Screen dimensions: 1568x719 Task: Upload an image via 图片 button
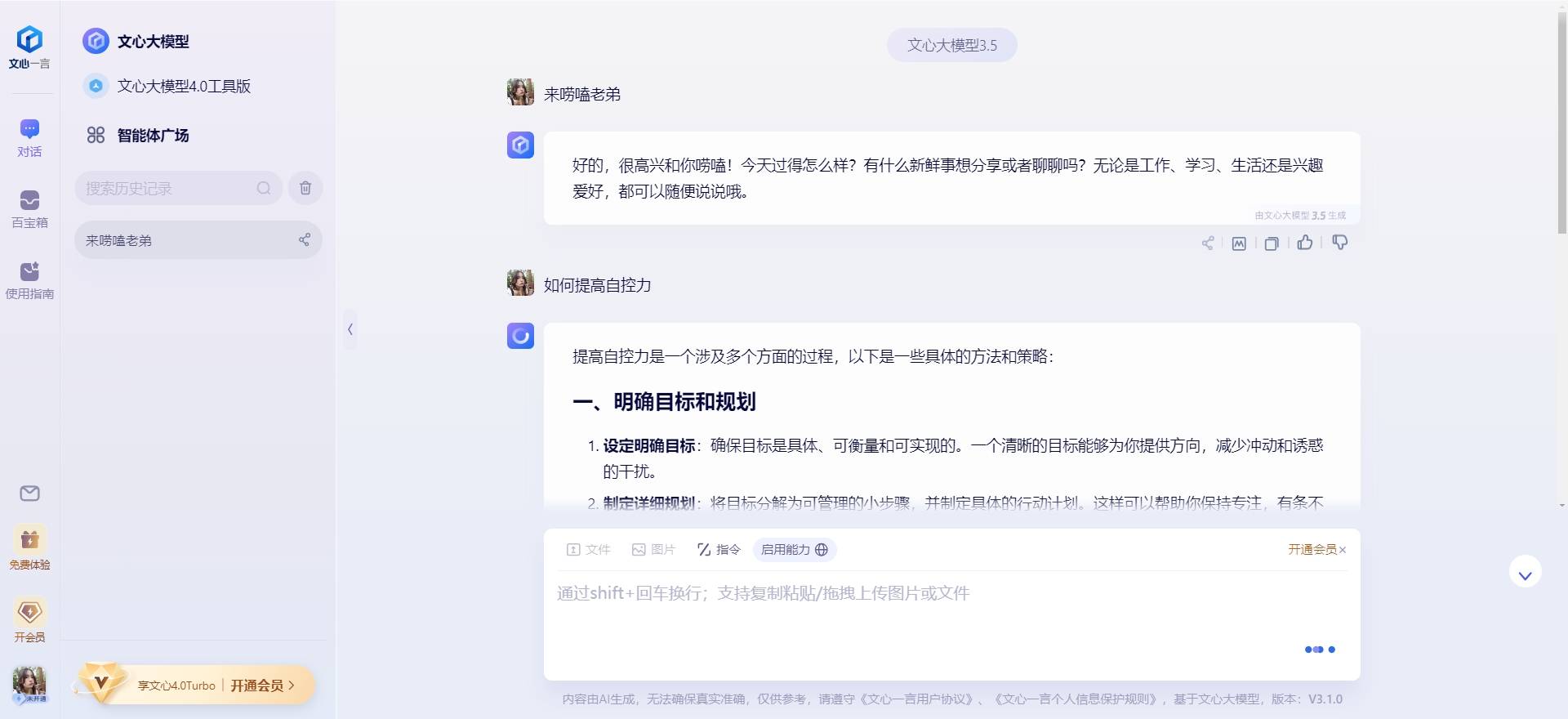pyautogui.click(x=653, y=550)
